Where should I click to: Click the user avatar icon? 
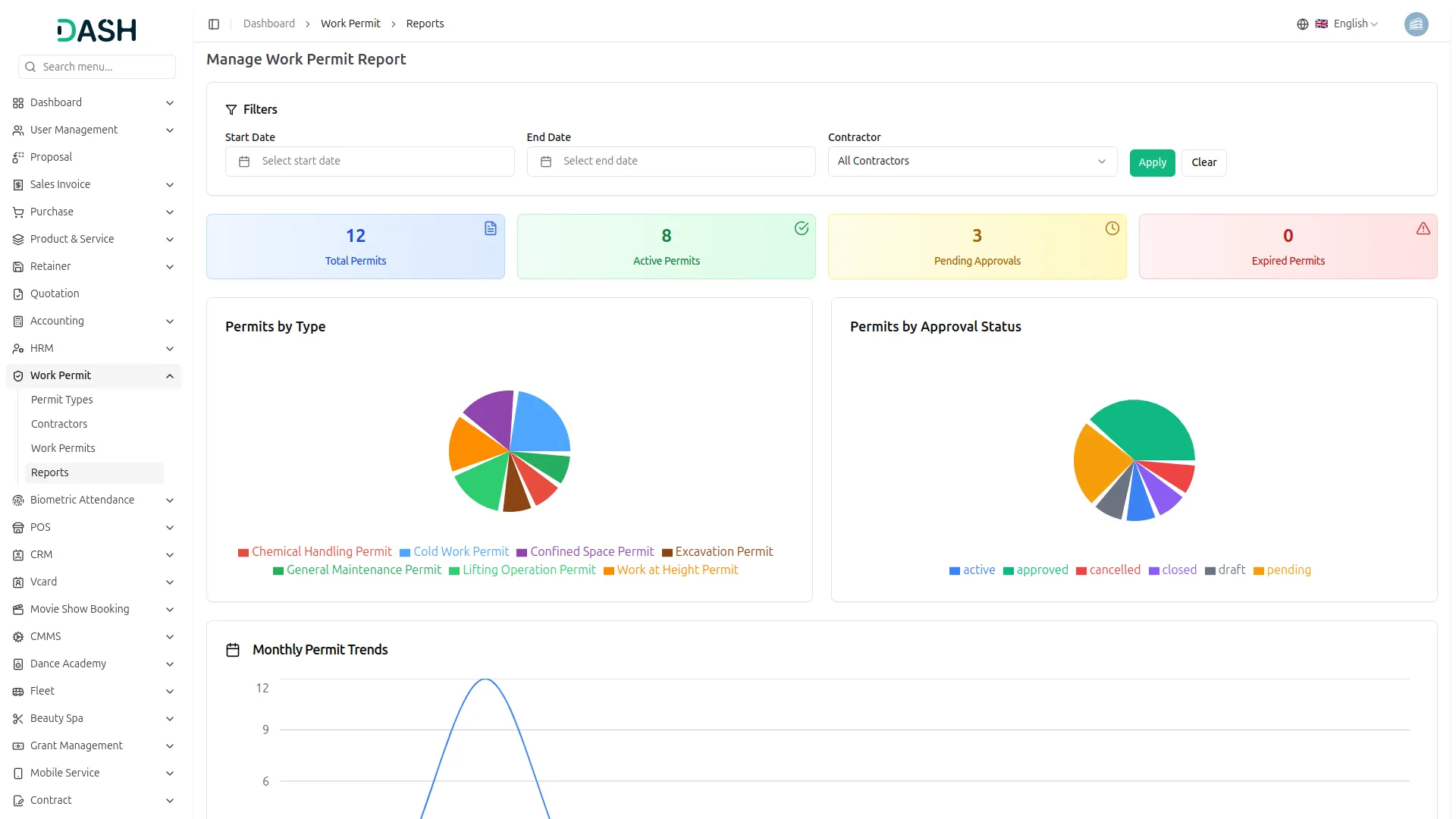coord(1416,24)
